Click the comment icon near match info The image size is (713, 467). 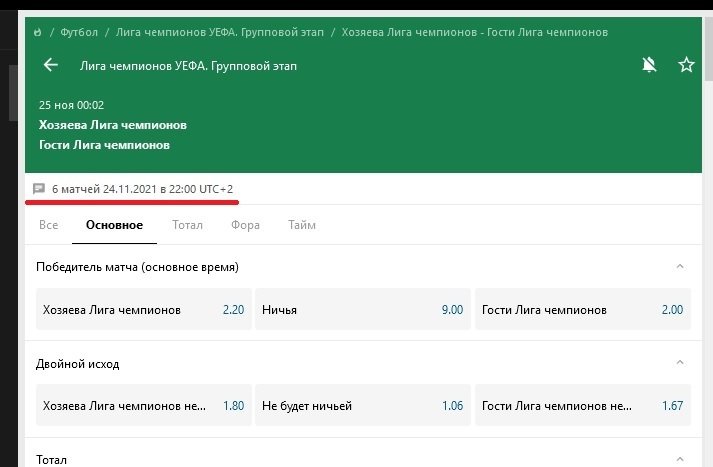[x=39, y=188]
